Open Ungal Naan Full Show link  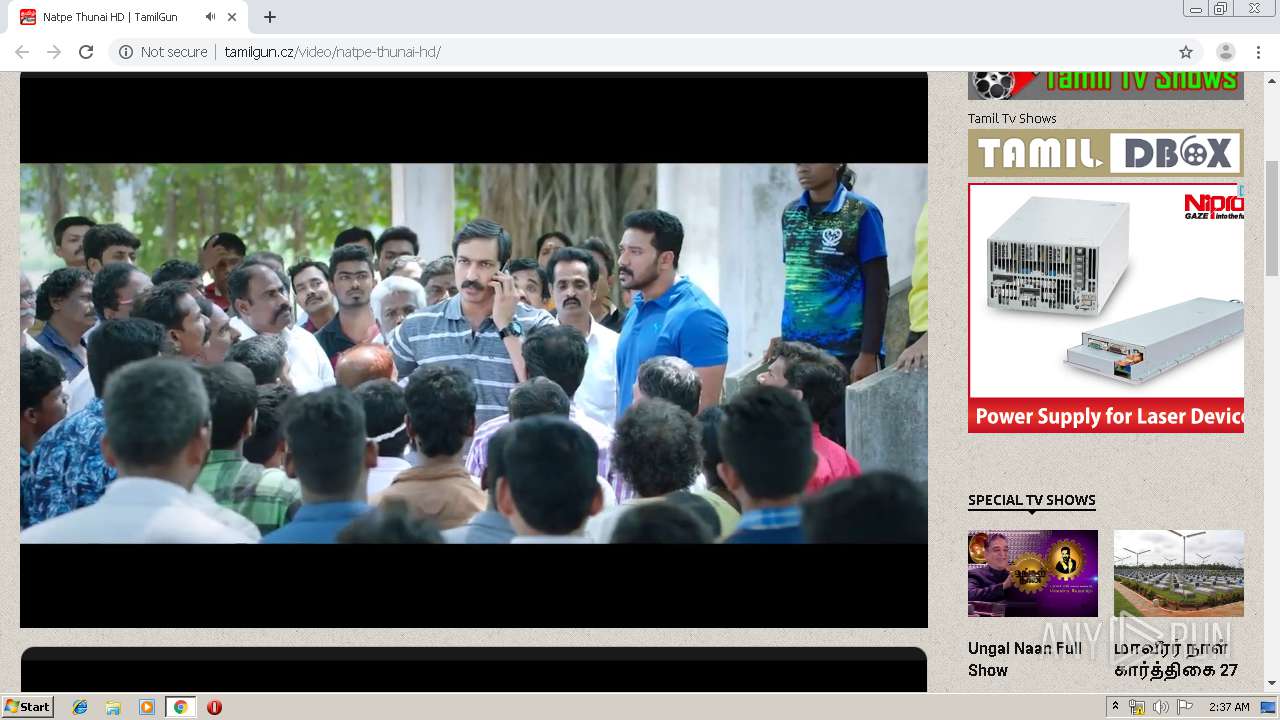1026,659
